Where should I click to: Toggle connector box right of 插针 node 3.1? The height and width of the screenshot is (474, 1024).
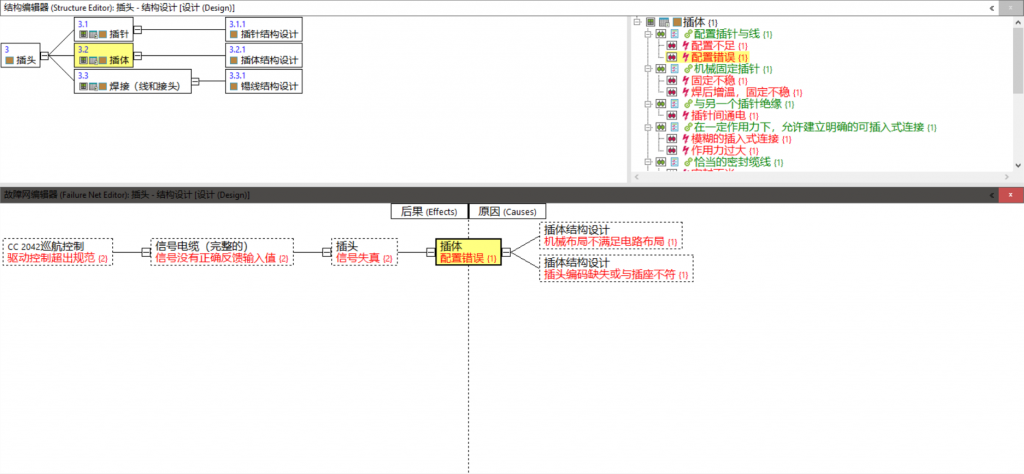pyautogui.click(x=138, y=29)
